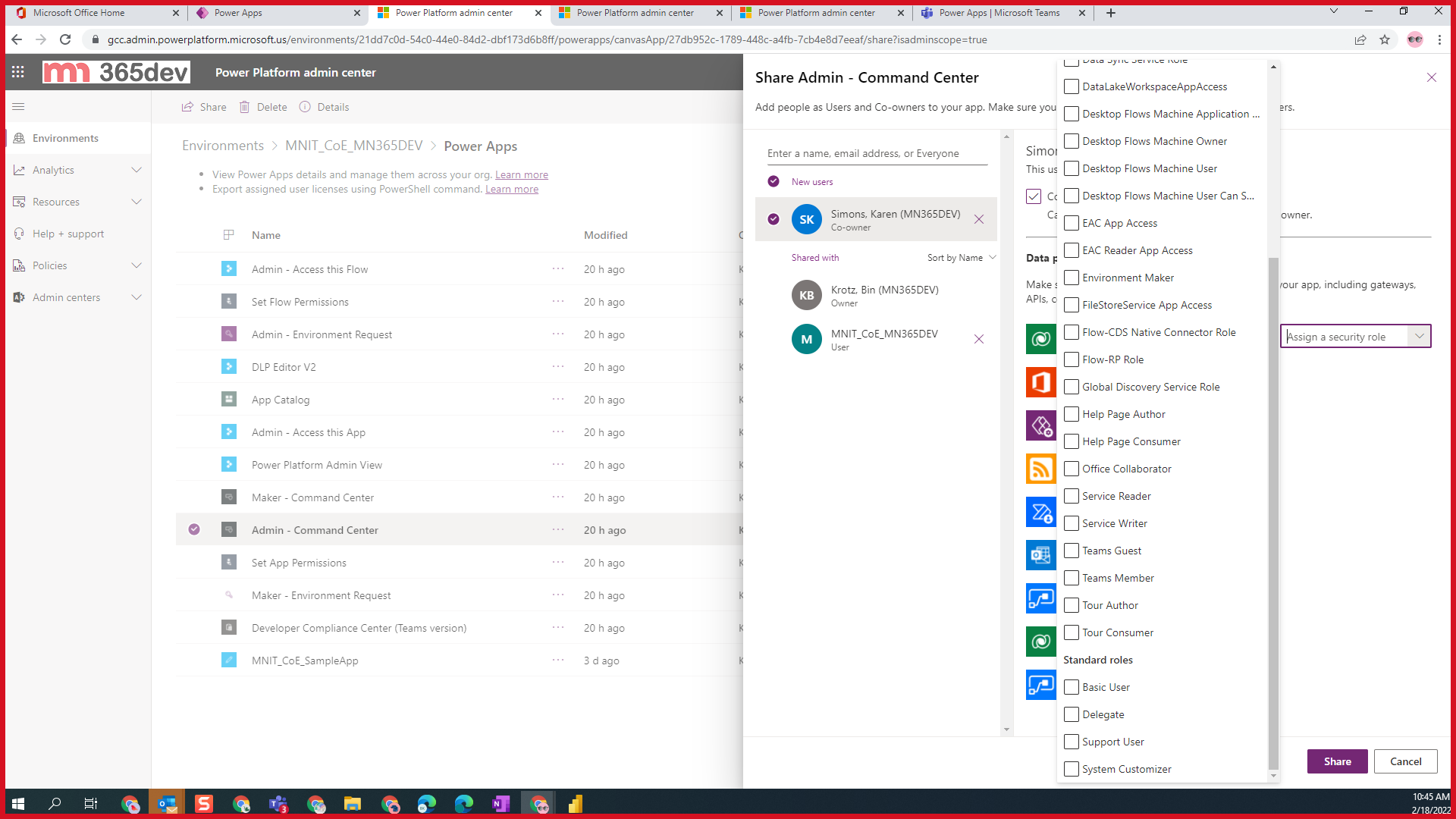Close the Share panel with X

[x=1432, y=77]
